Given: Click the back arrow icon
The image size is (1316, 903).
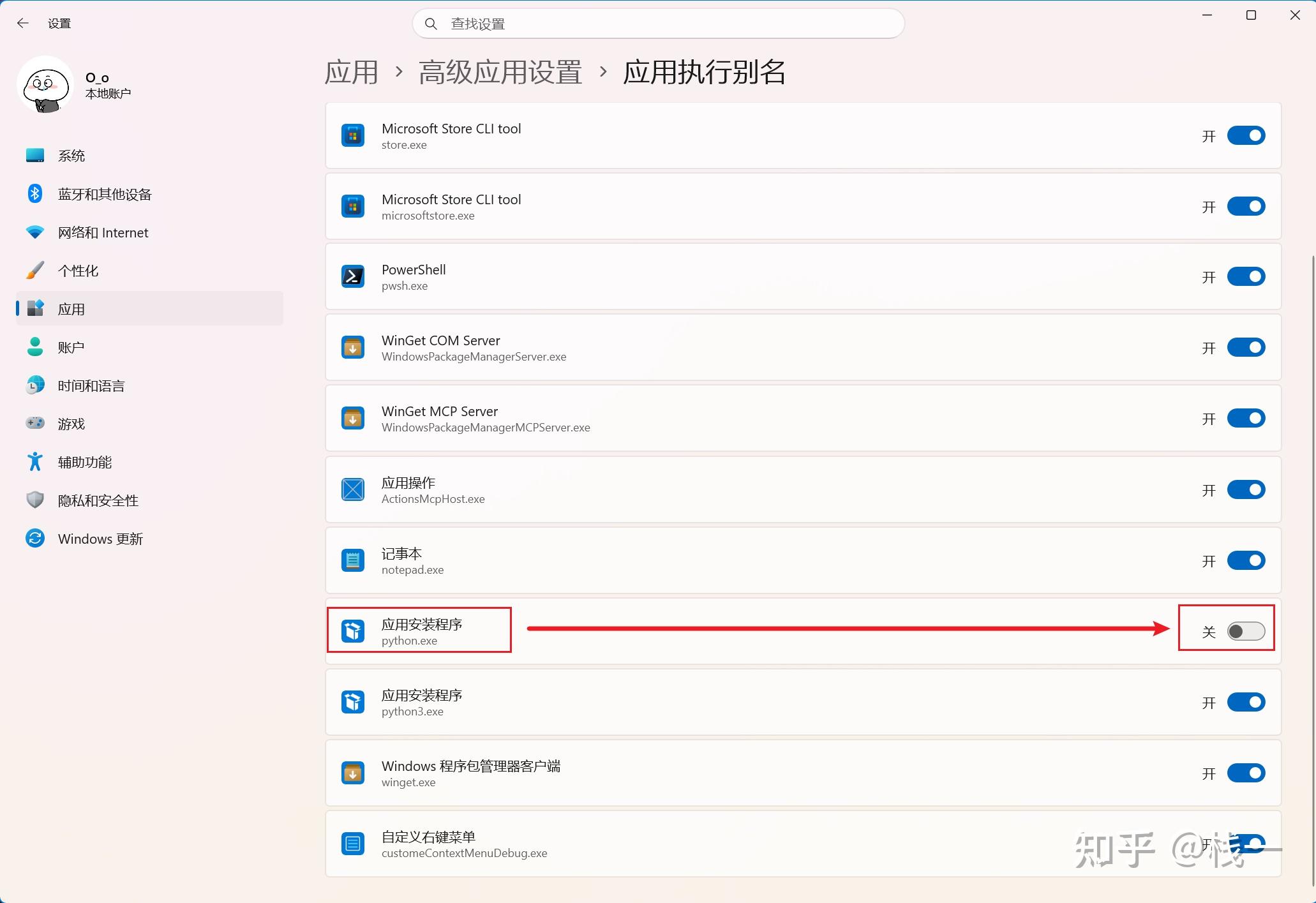Looking at the screenshot, I should point(23,24).
